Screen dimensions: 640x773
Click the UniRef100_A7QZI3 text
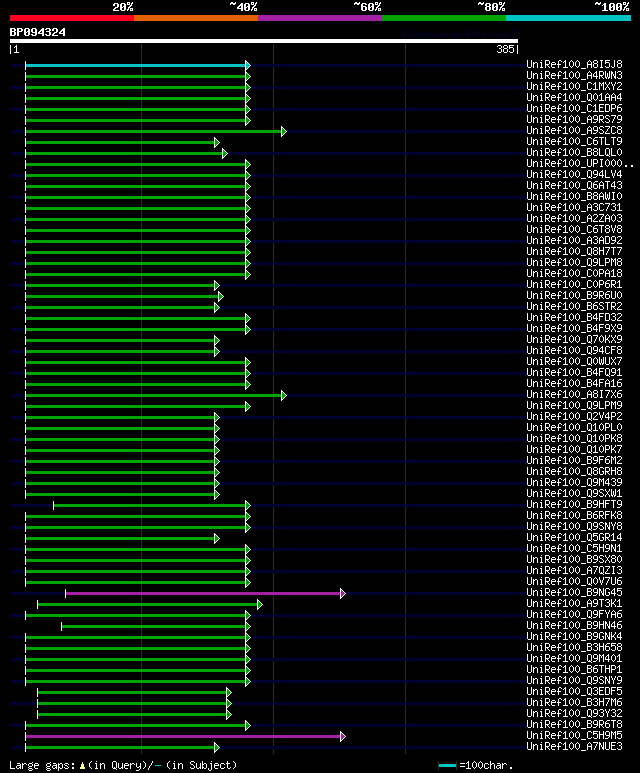[574, 570]
